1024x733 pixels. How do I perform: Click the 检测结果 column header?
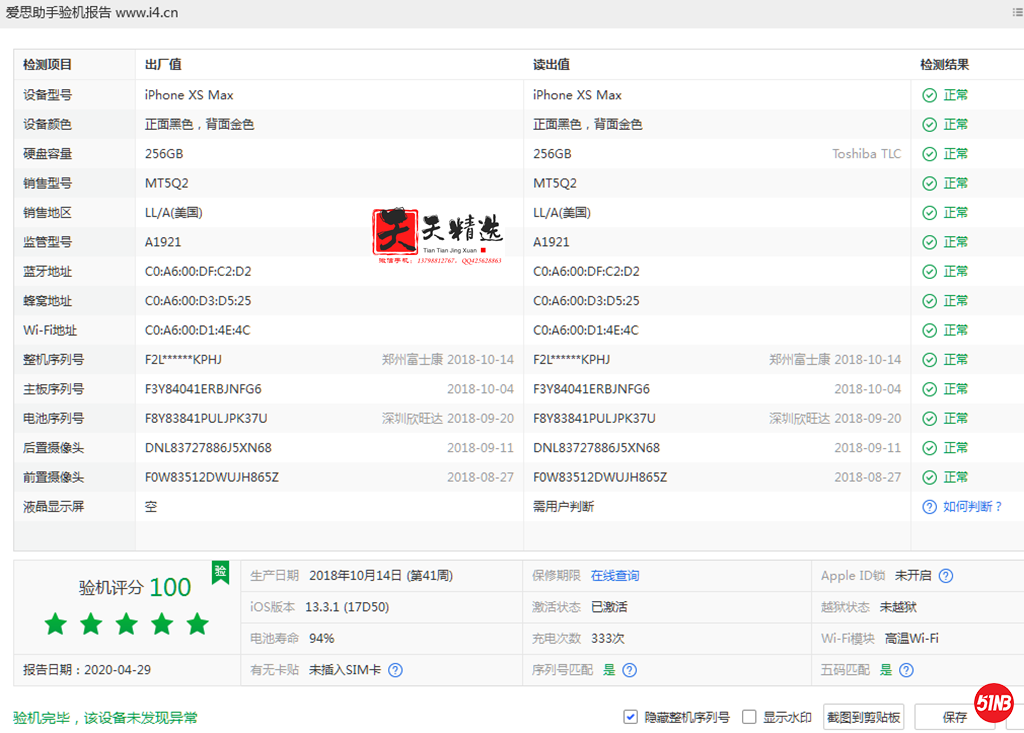point(944,65)
